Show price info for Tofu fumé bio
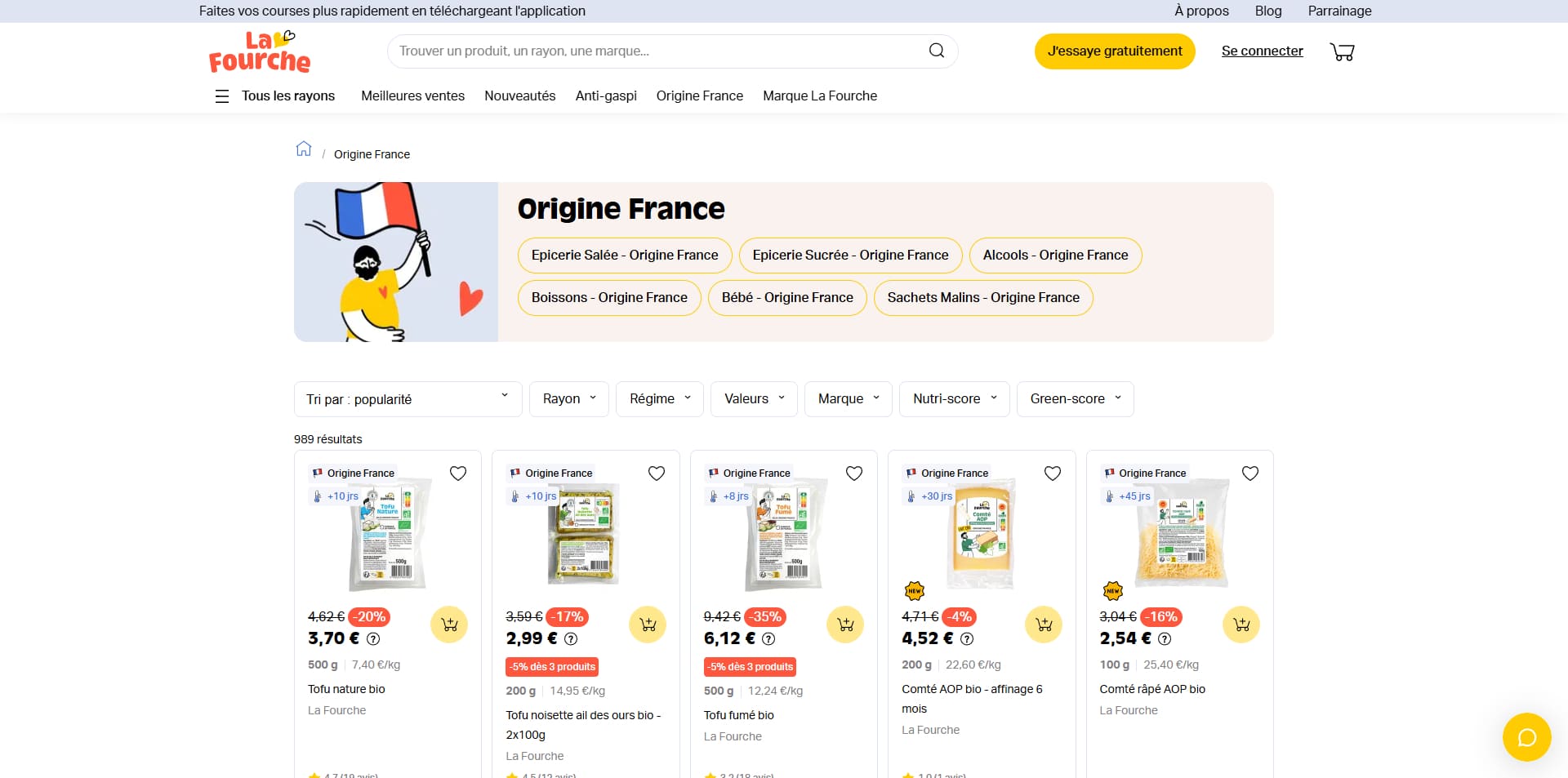Screen dimensions: 1568x778 tap(768, 639)
